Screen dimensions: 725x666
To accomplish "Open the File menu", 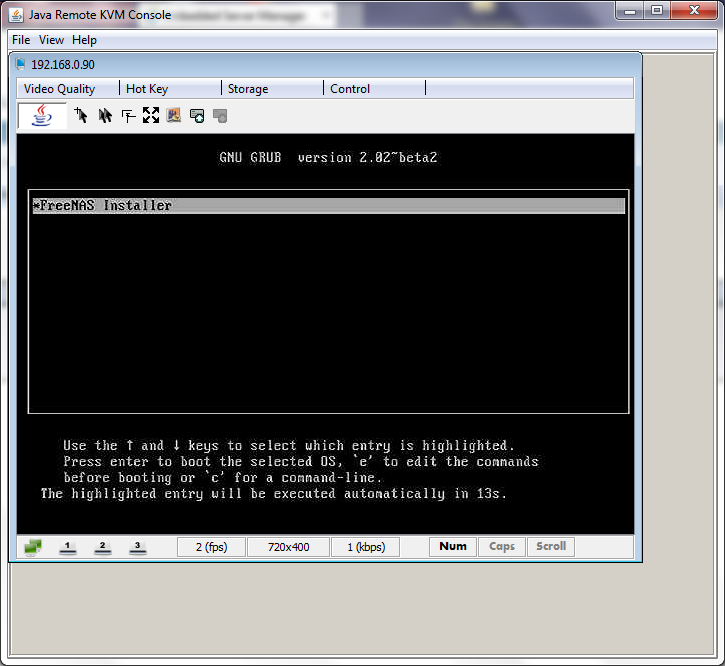I will [x=21, y=40].
